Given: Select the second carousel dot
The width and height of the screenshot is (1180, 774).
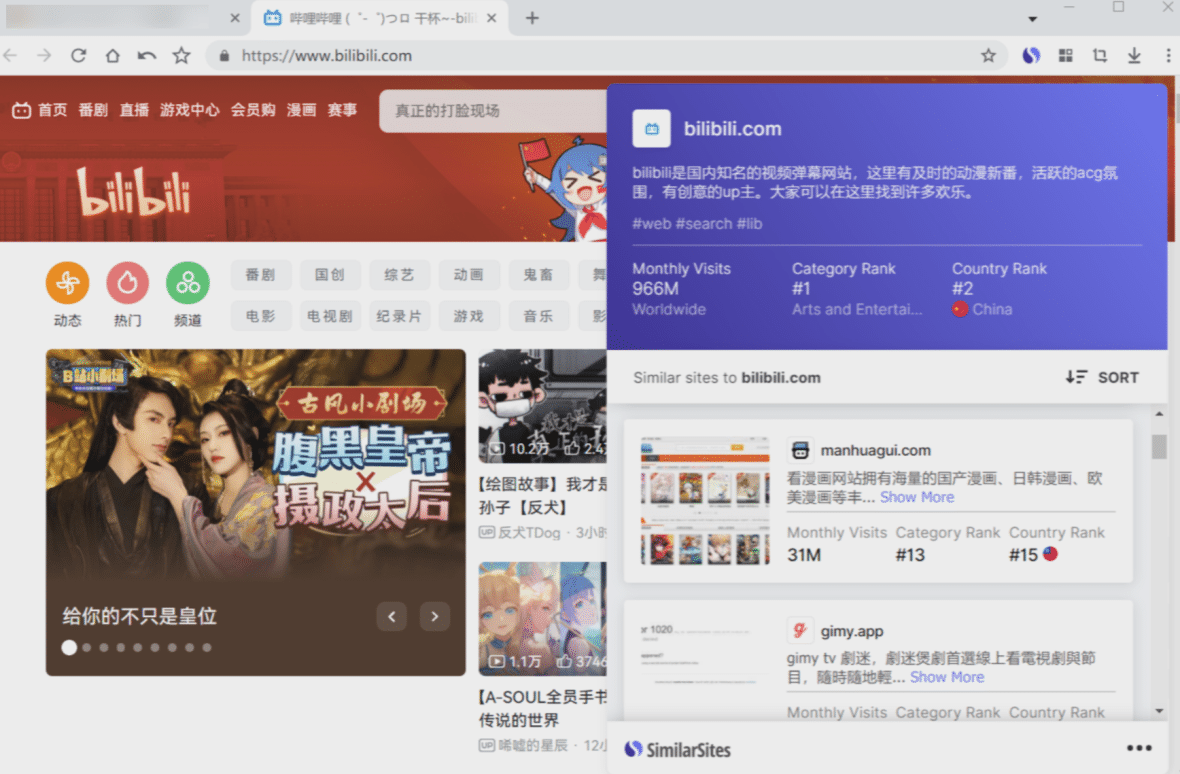Looking at the screenshot, I should pyautogui.click(x=87, y=648).
